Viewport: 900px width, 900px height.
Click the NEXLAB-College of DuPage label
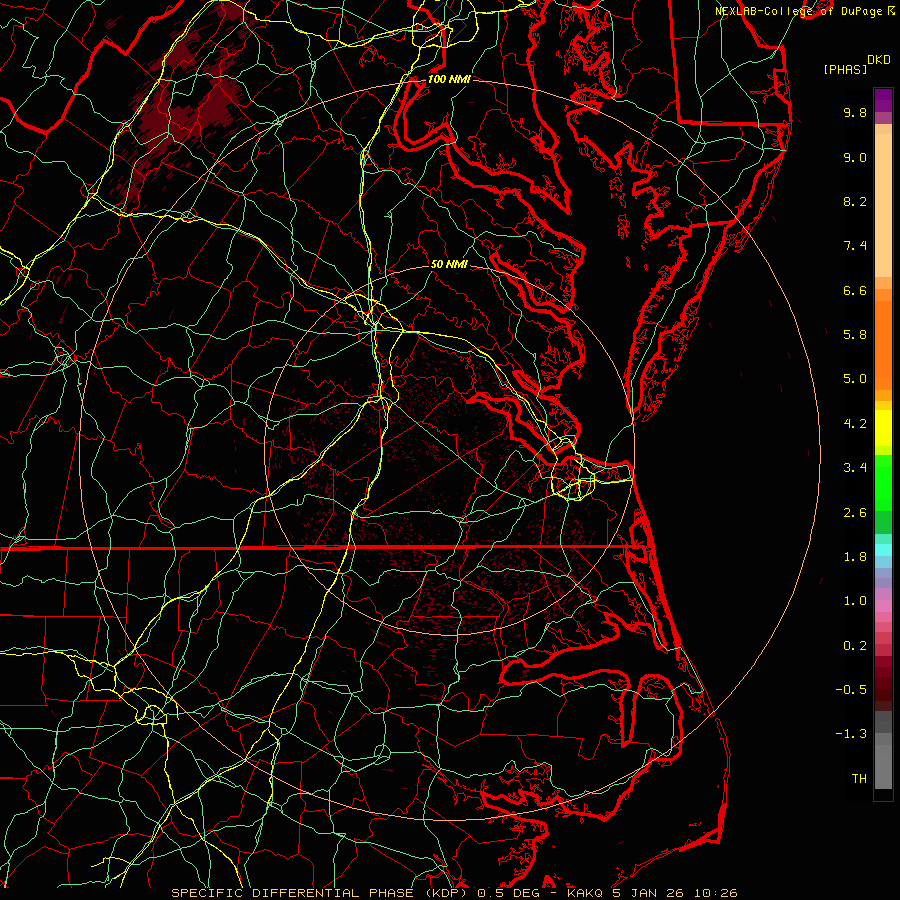point(800,11)
